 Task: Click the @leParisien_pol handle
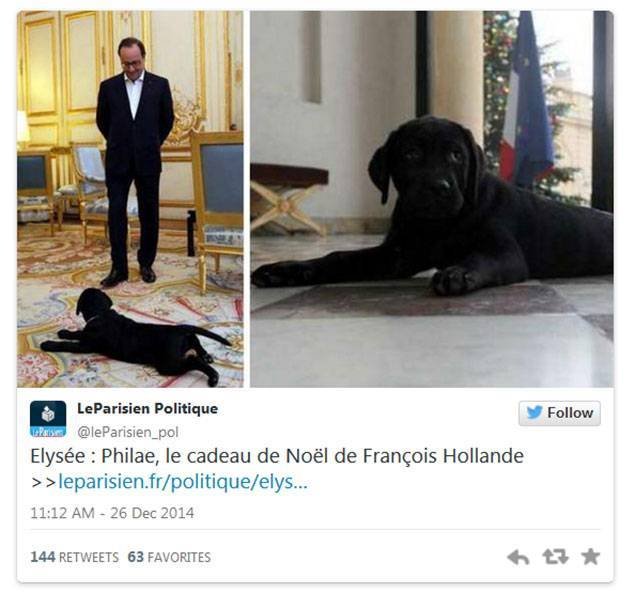(x=128, y=432)
